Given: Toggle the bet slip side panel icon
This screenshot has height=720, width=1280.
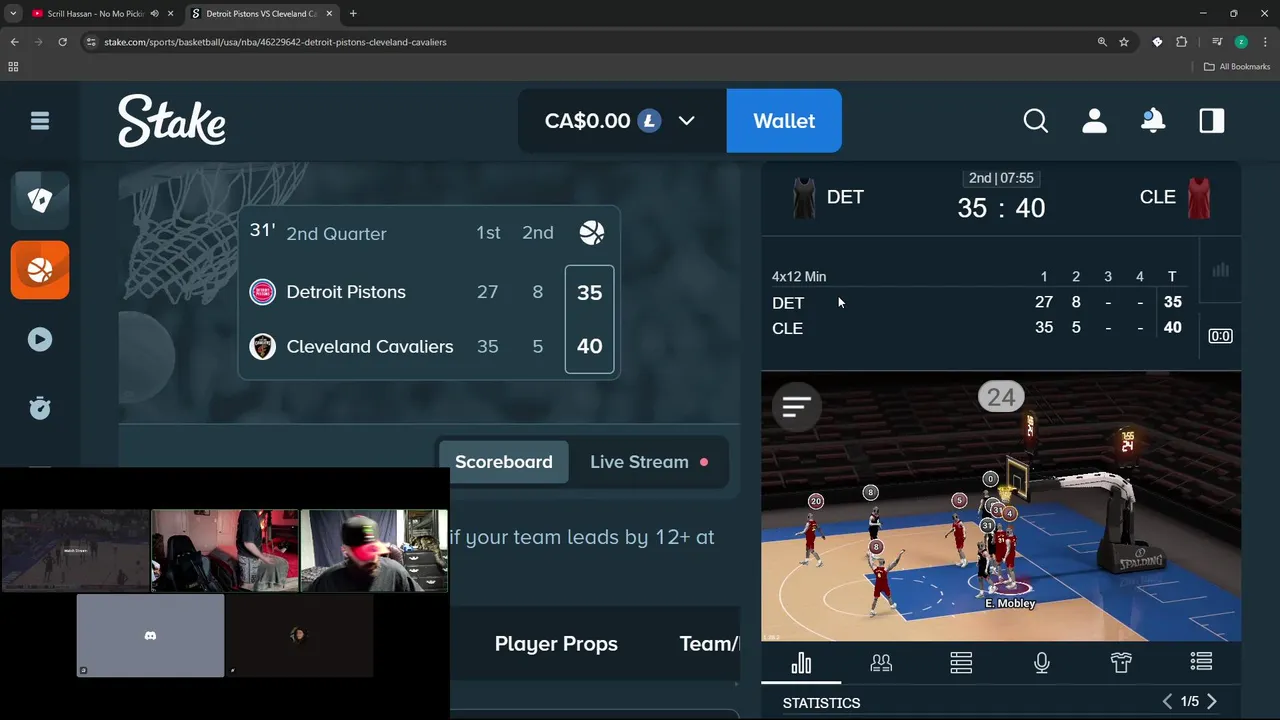Looking at the screenshot, I should click(1212, 121).
